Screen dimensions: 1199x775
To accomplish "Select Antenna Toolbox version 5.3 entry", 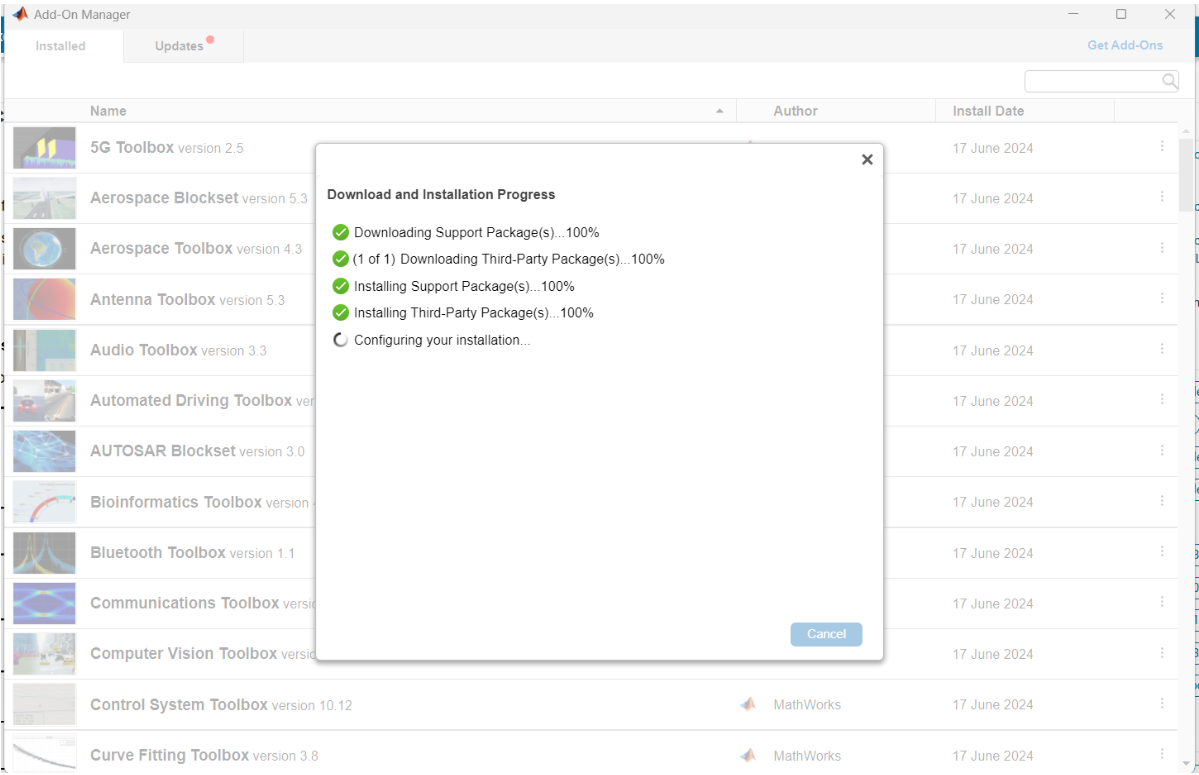I will (x=187, y=300).
